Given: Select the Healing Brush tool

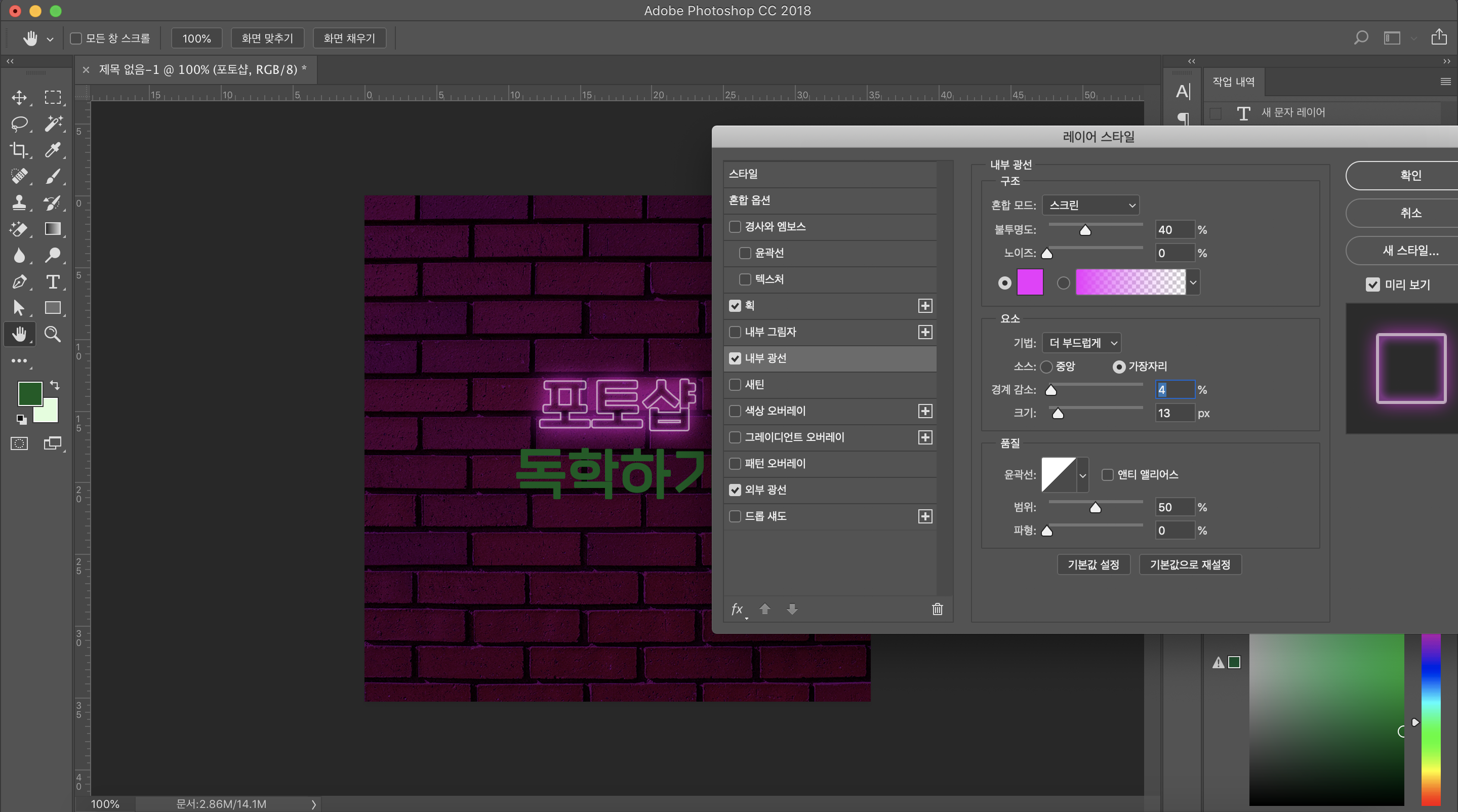Looking at the screenshot, I should tap(19, 176).
